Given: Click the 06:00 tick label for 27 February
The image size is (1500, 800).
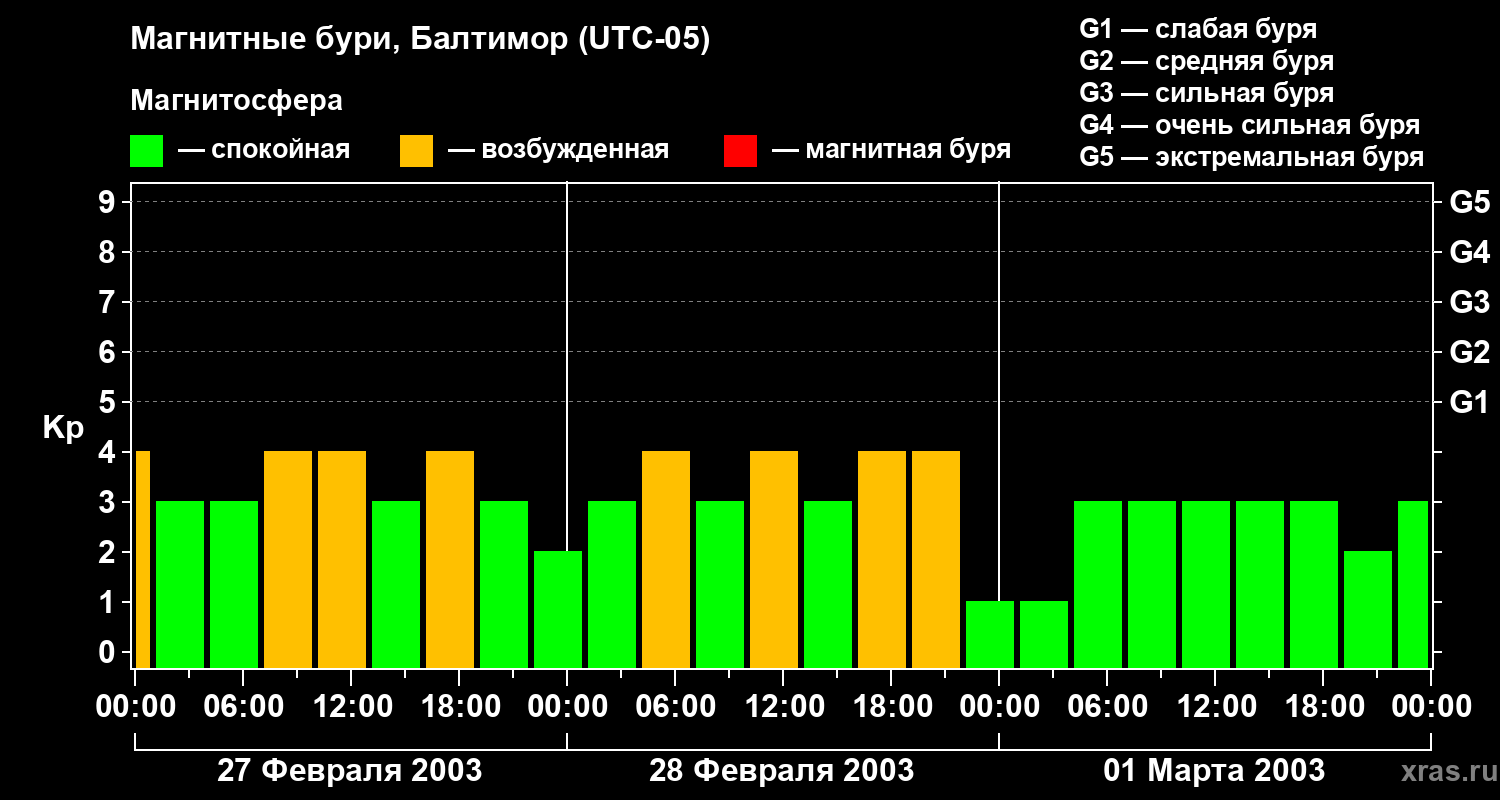Looking at the screenshot, I should (x=243, y=707).
